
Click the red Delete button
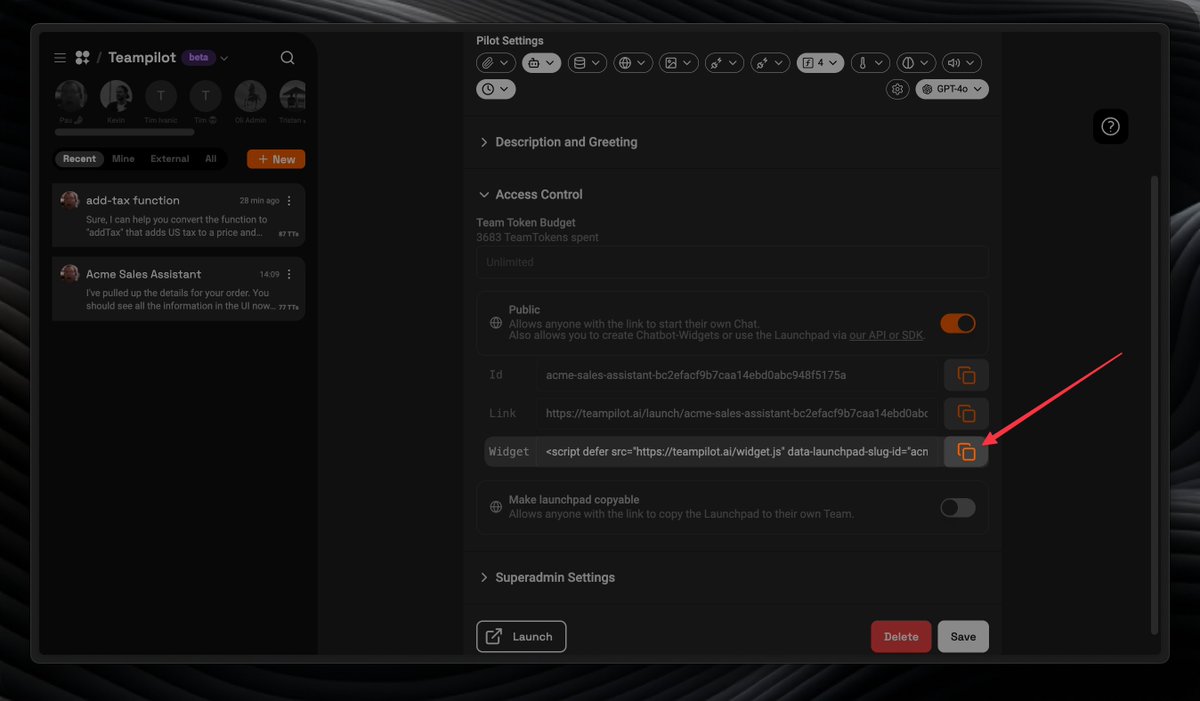[x=901, y=636]
